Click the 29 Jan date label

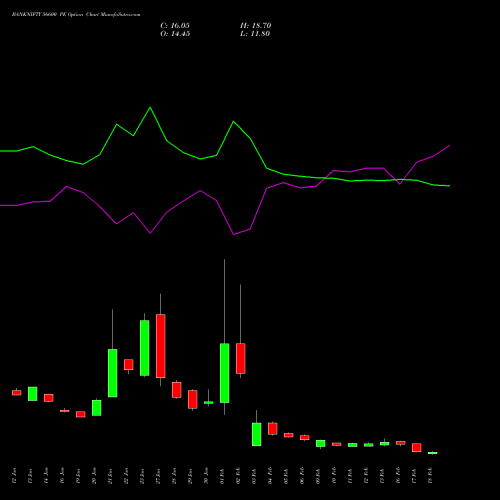(x=190, y=476)
